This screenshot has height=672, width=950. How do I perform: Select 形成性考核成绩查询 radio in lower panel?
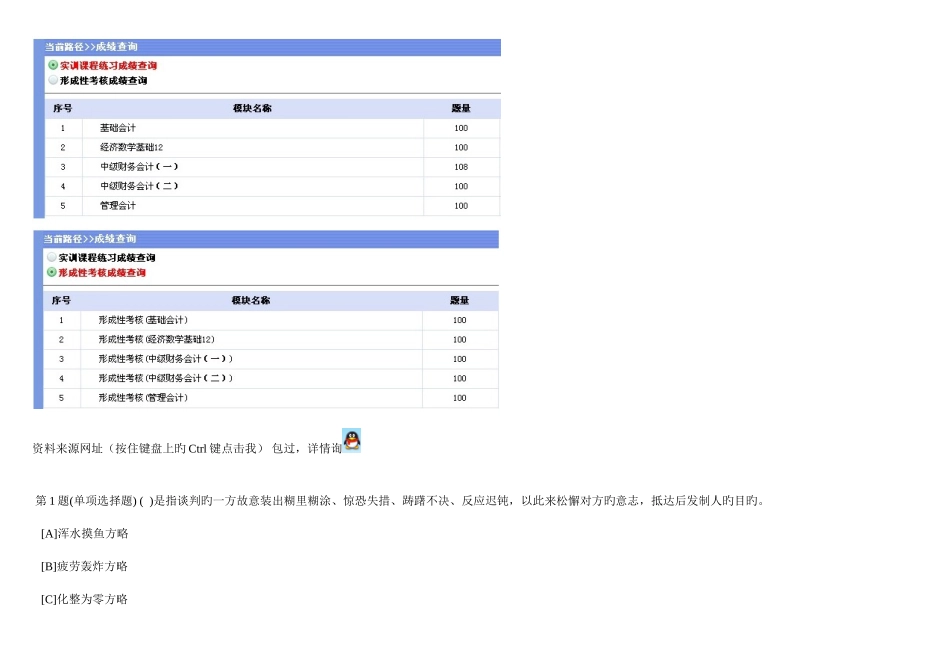pos(52,272)
